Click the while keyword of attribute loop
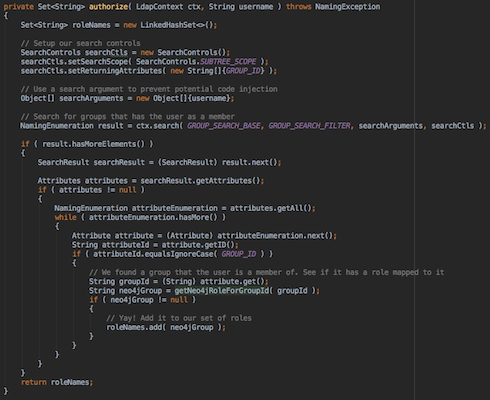The height and width of the screenshot is (400, 490). 65,217
